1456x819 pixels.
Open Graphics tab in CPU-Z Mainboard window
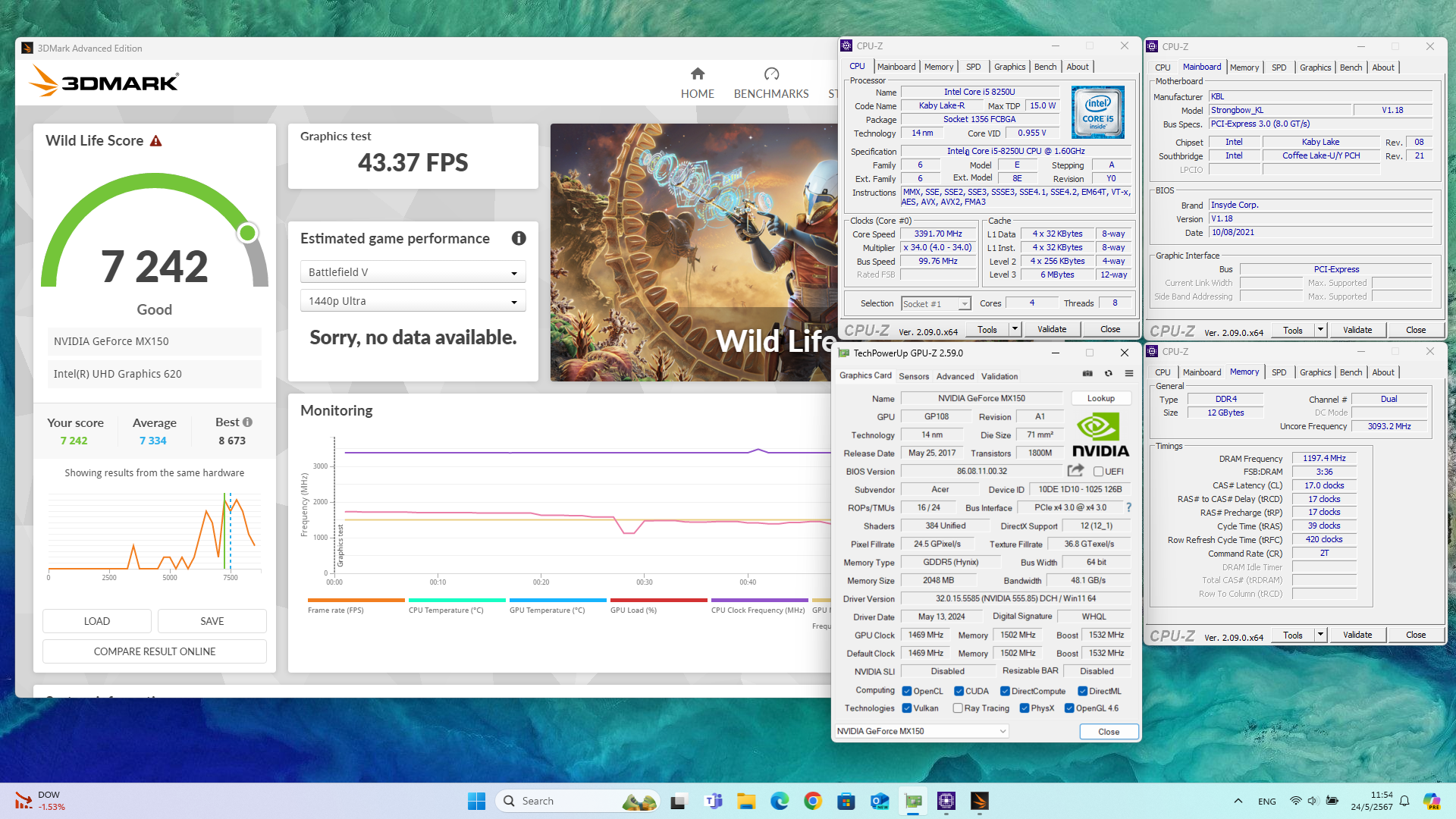pos(1315,67)
